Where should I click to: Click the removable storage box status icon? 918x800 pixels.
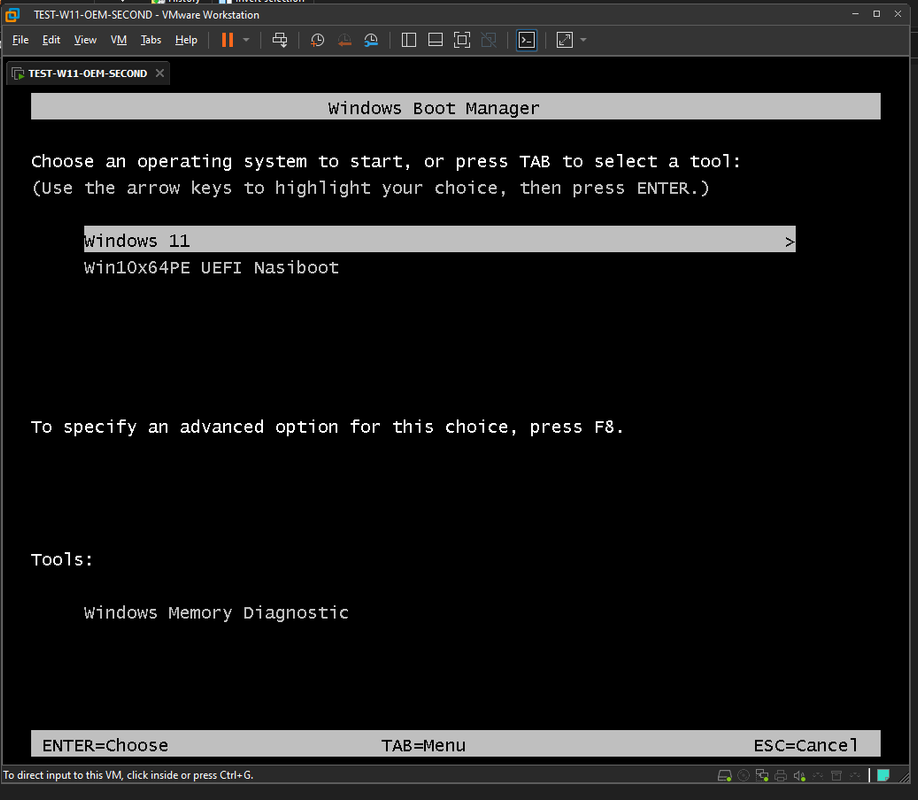coord(836,775)
